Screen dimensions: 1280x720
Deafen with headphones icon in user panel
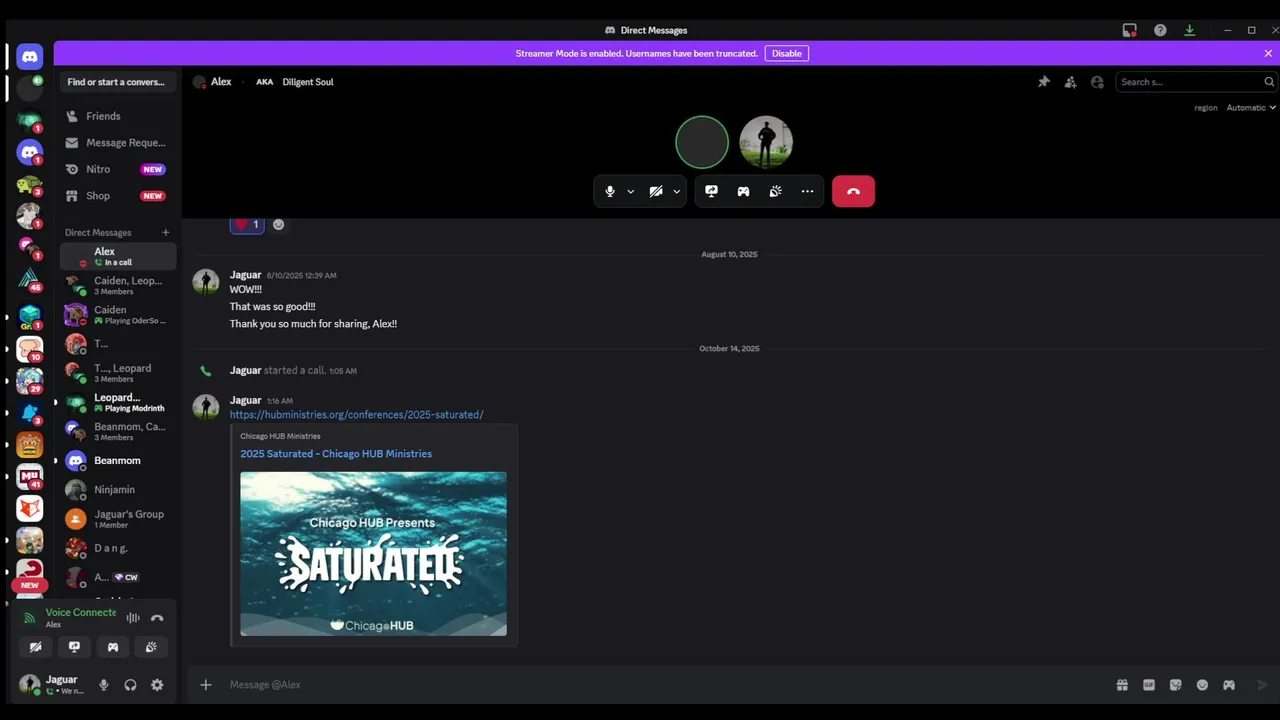tap(130, 685)
